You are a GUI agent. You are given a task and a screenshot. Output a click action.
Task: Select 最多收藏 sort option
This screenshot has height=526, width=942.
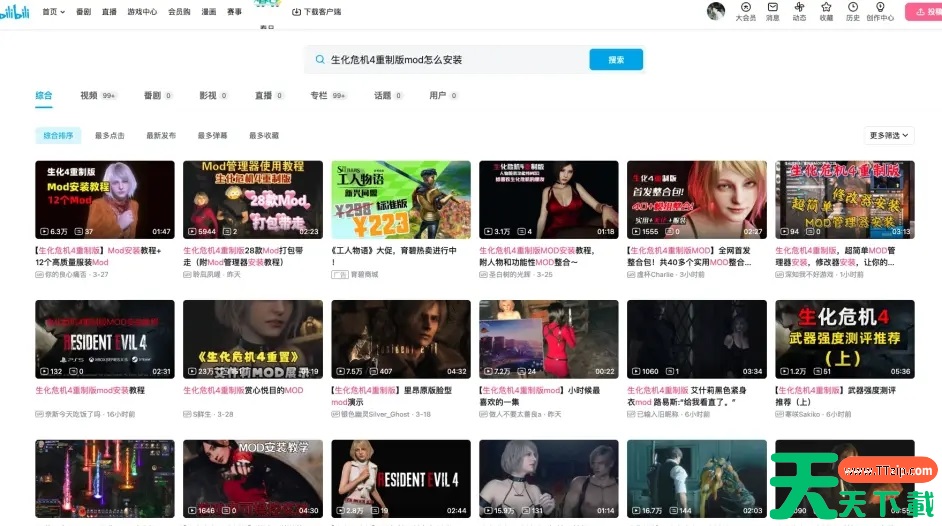(x=264, y=136)
